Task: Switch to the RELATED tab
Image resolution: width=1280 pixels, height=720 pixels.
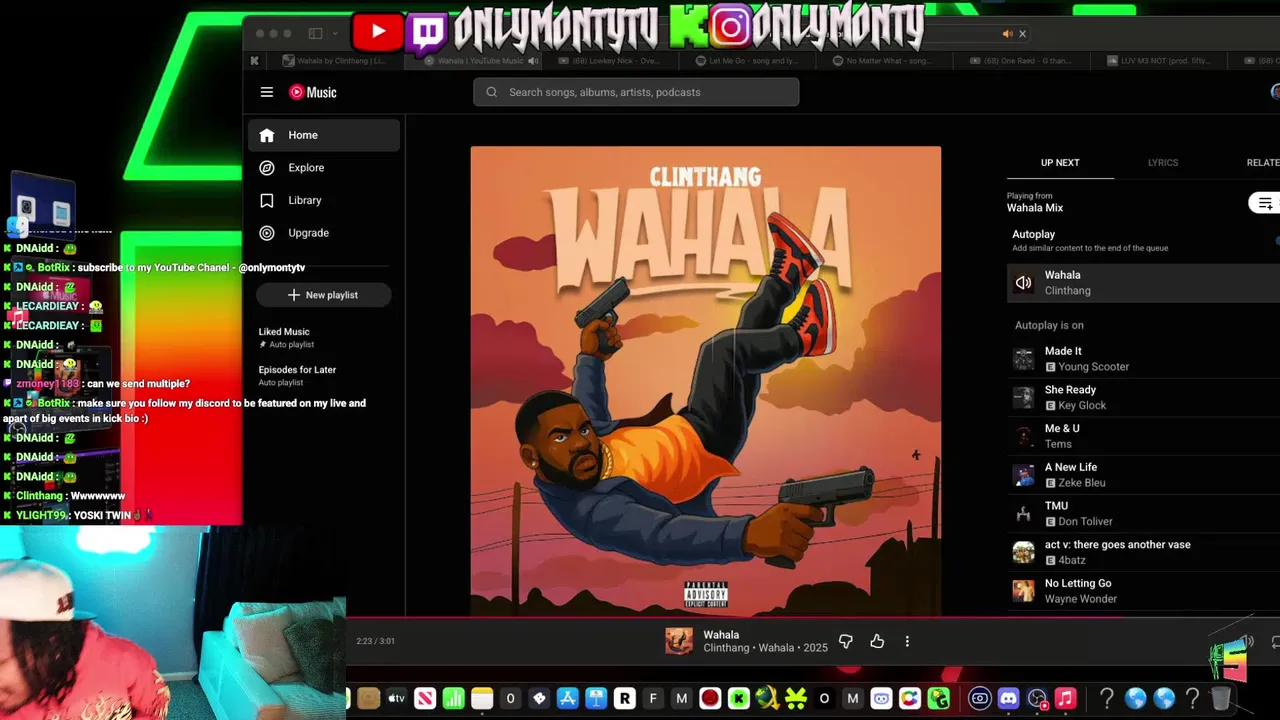Action: (x=1262, y=163)
